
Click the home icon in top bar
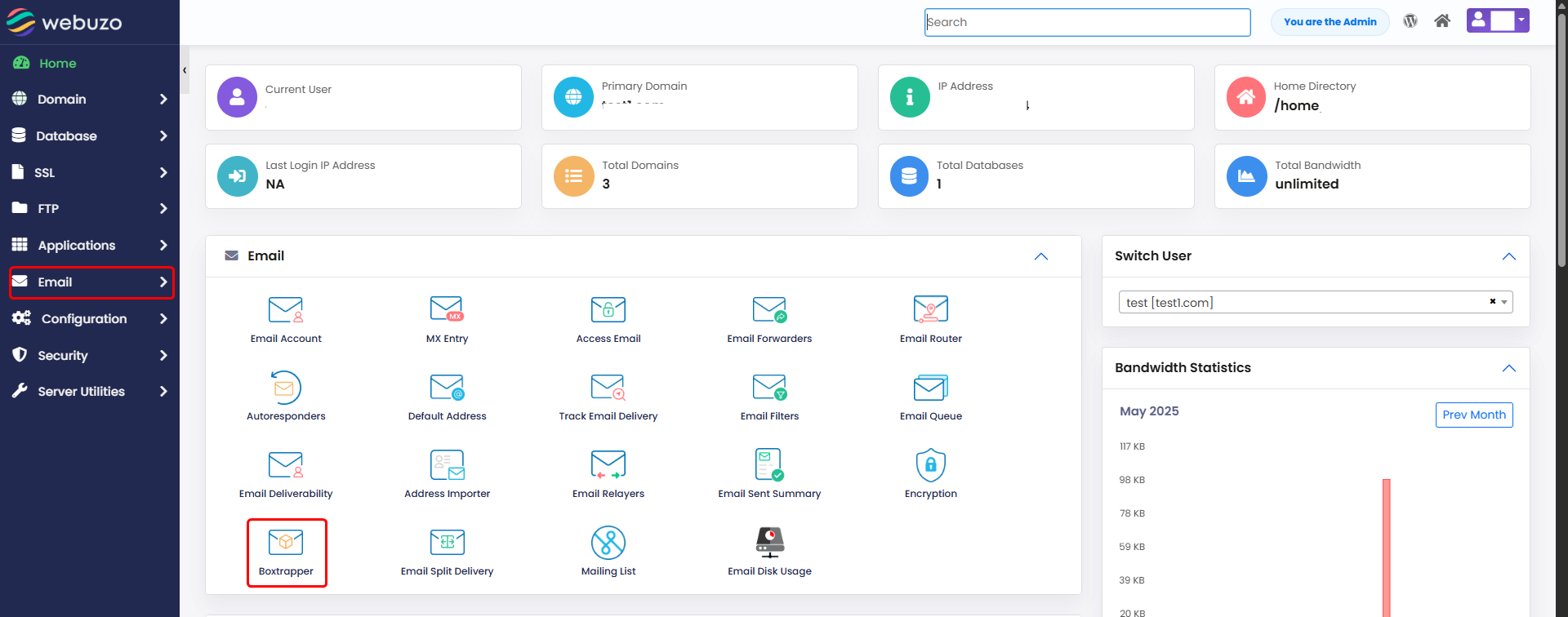pos(1442,21)
